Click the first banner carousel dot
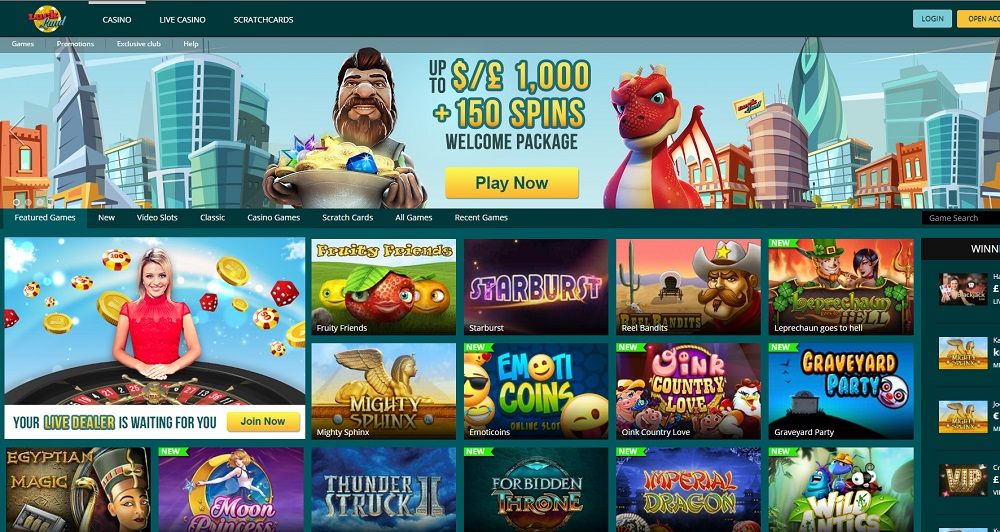 pyautogui.click(x=15, y=202)
